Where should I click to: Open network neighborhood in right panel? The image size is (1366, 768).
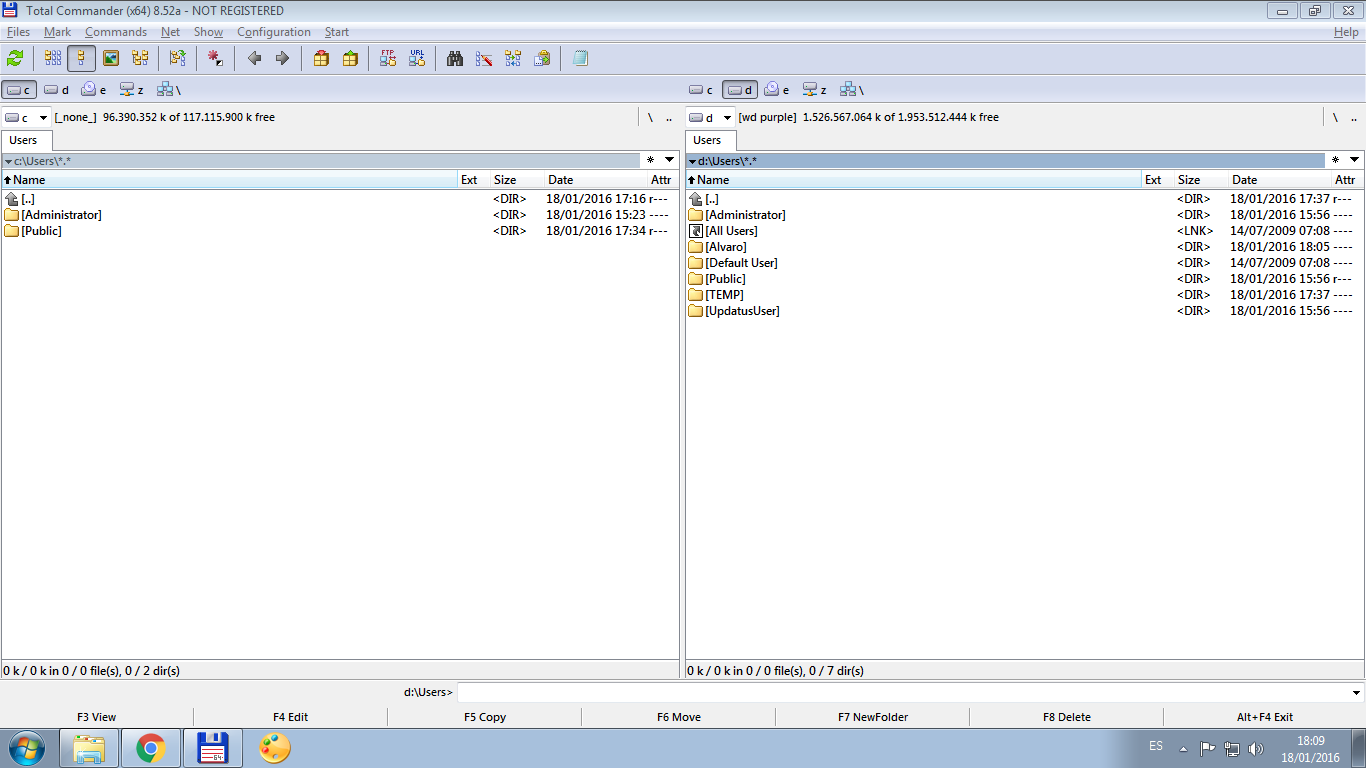point(852,90)
